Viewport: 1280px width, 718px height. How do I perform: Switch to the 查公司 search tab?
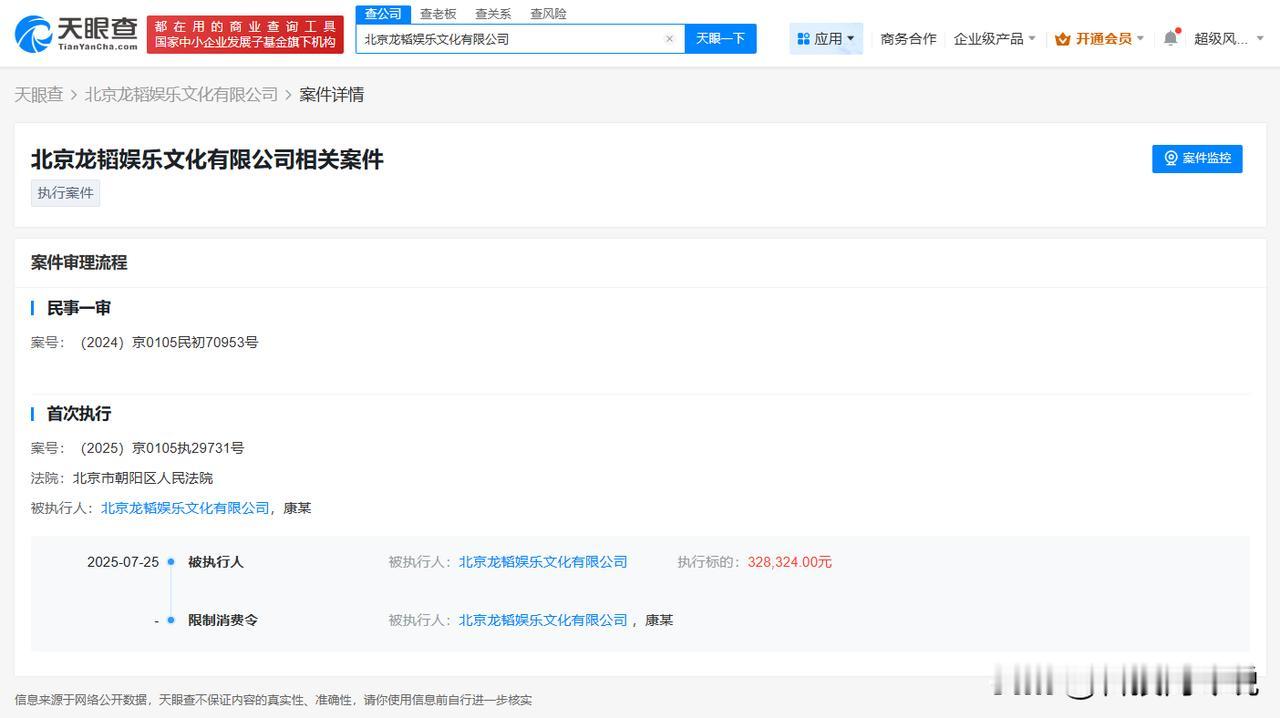tap(383, 13)
